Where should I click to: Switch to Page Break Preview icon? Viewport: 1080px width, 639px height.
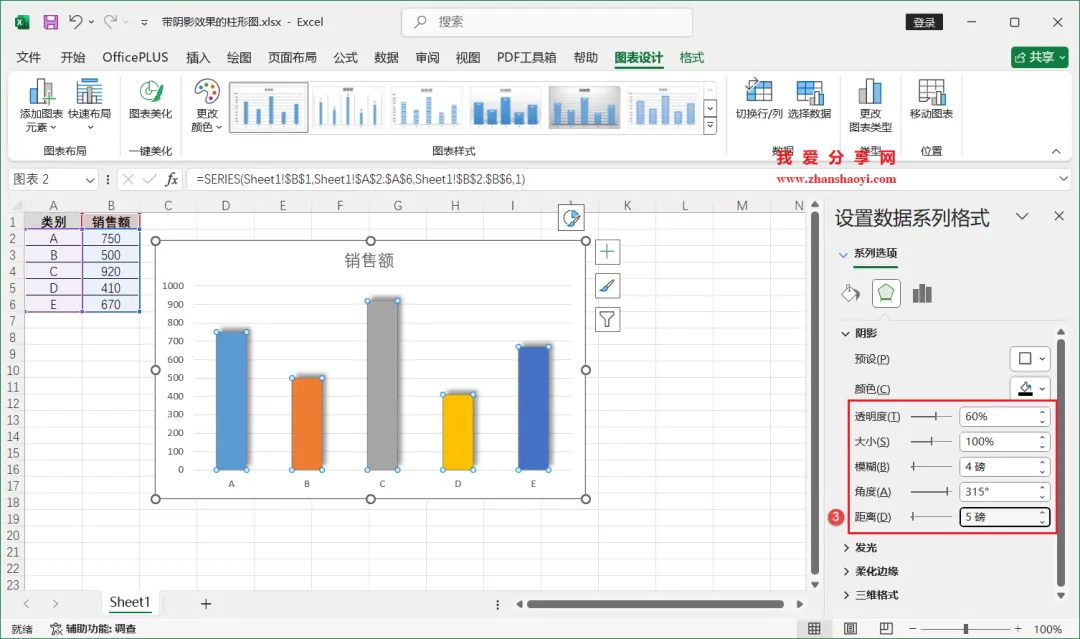(x=886, y=629)
